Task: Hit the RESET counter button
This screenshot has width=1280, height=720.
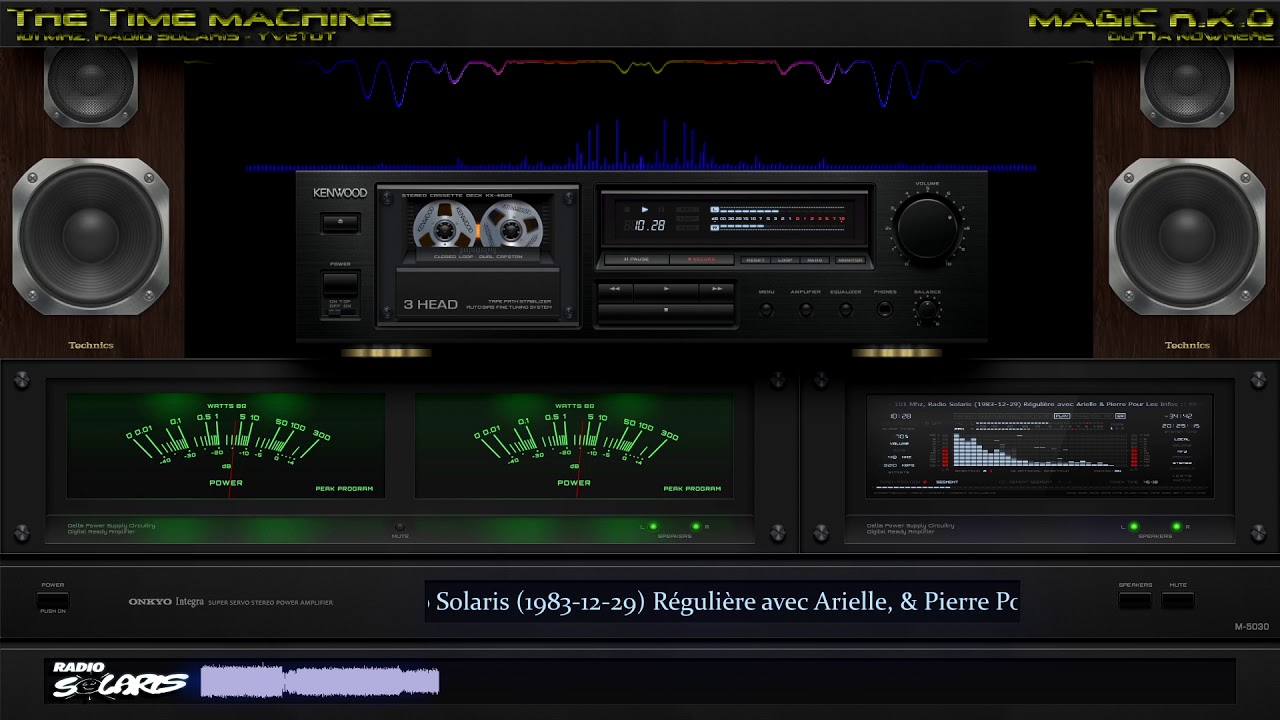Action: (754, 260)
